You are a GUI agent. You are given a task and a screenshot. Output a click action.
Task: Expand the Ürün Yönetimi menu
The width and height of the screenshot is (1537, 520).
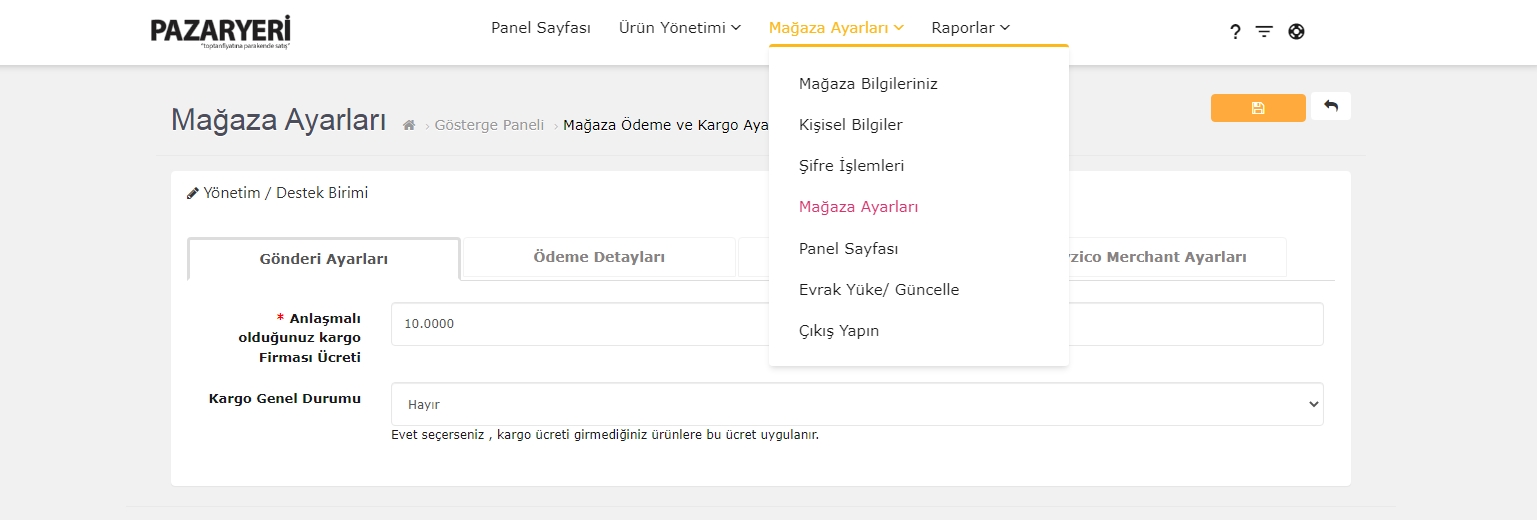coord(680,28)
